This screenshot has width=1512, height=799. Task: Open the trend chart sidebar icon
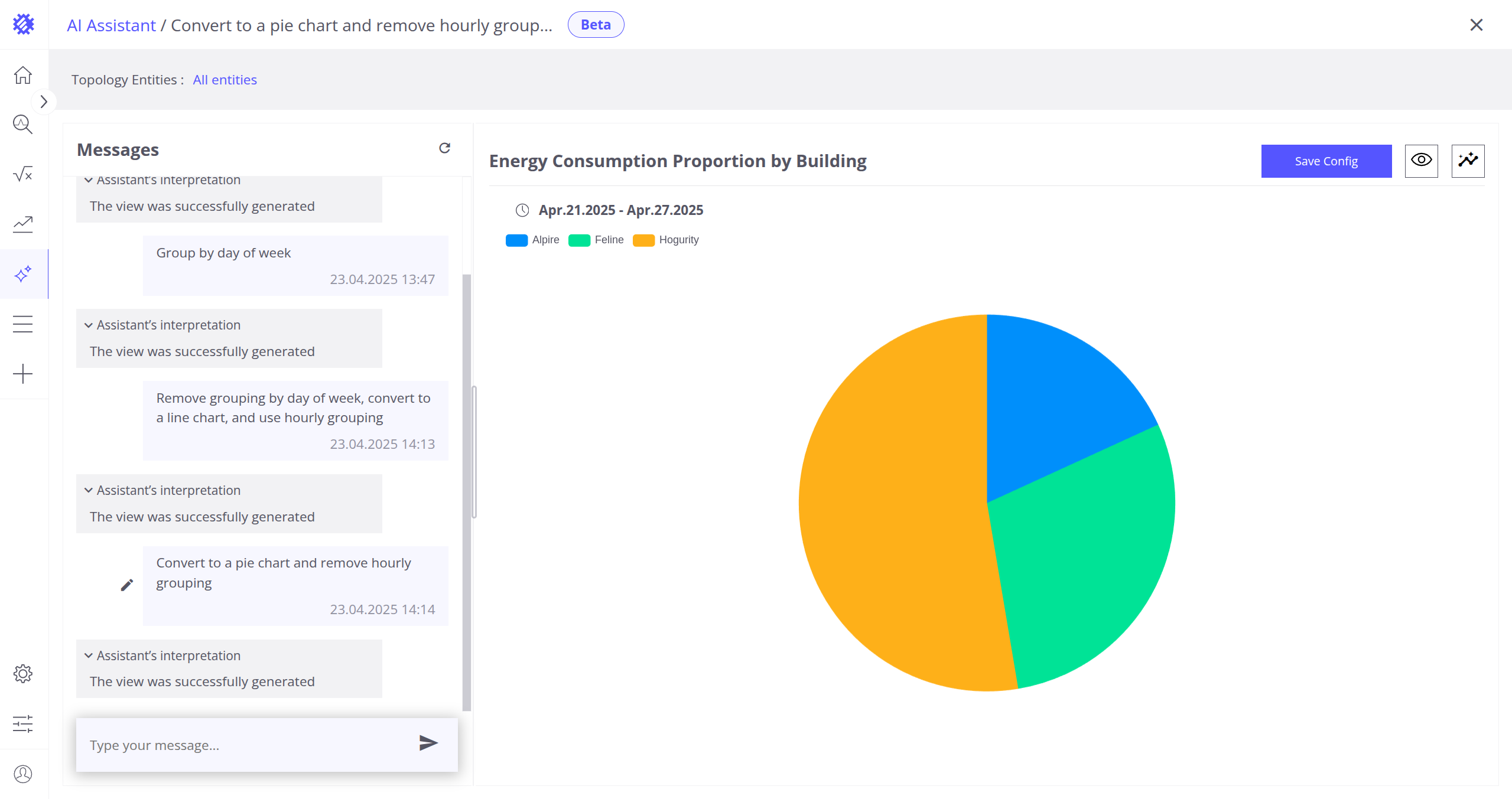tap(23, 224)
